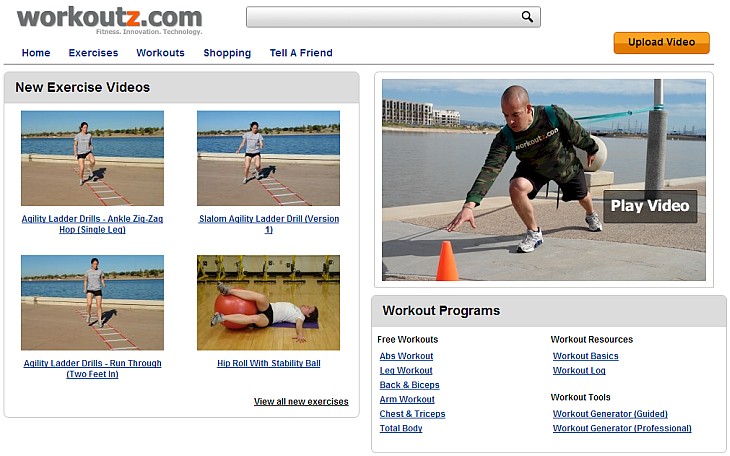Open the Back & Biceps link
730x456 pixels.
point(409,385)
